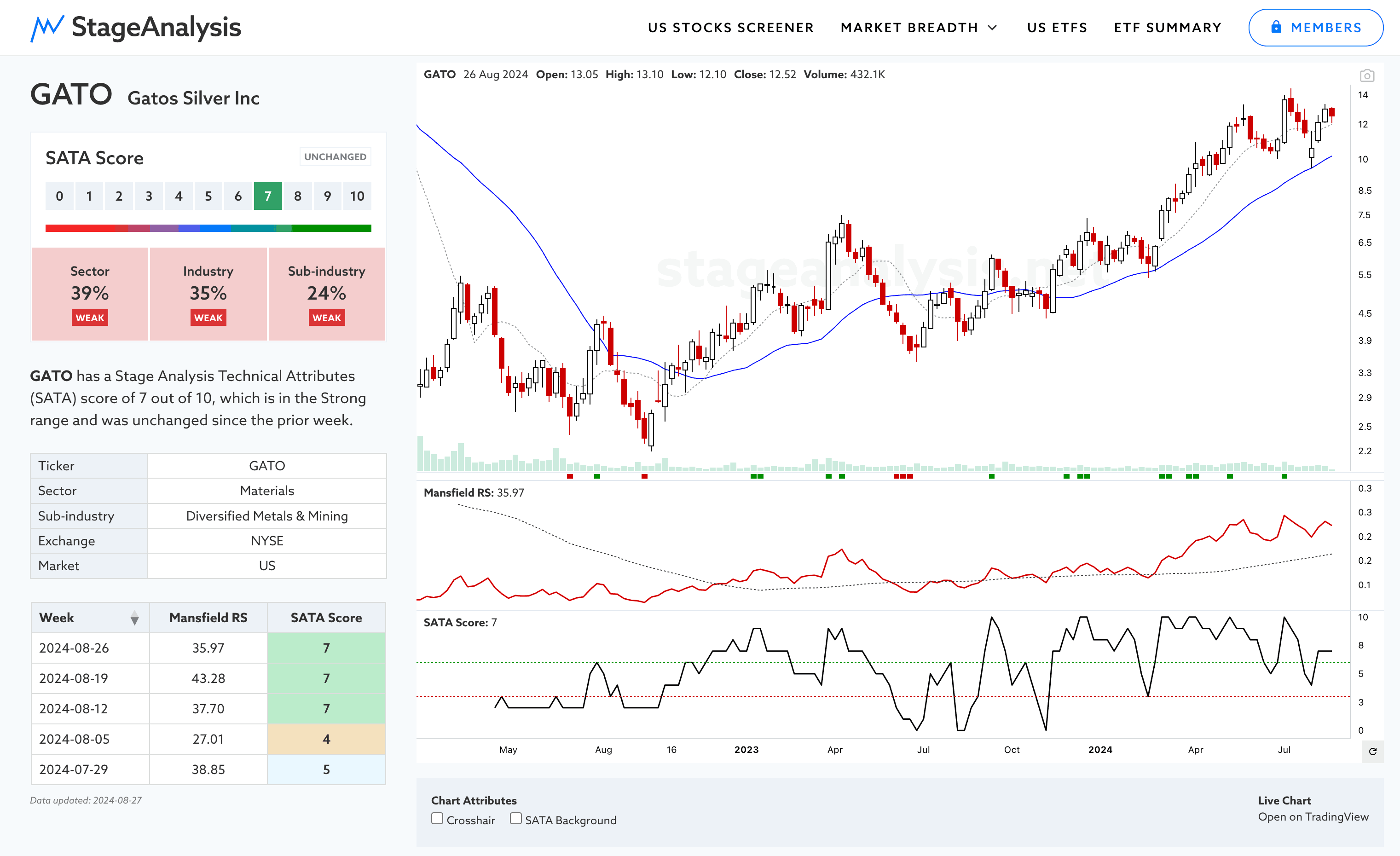Click the StageAnalysis site title
This screenshot has height=856, width=1400.
pos(156,27)
